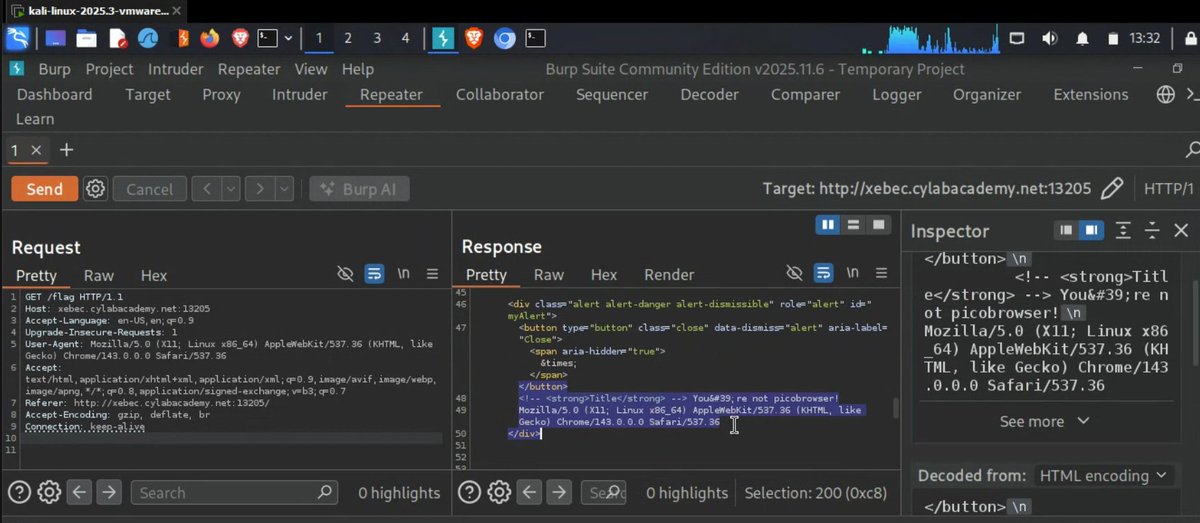Open Response search settings gear
This screenshot has height=523, width=1200.
pos(498,492)
